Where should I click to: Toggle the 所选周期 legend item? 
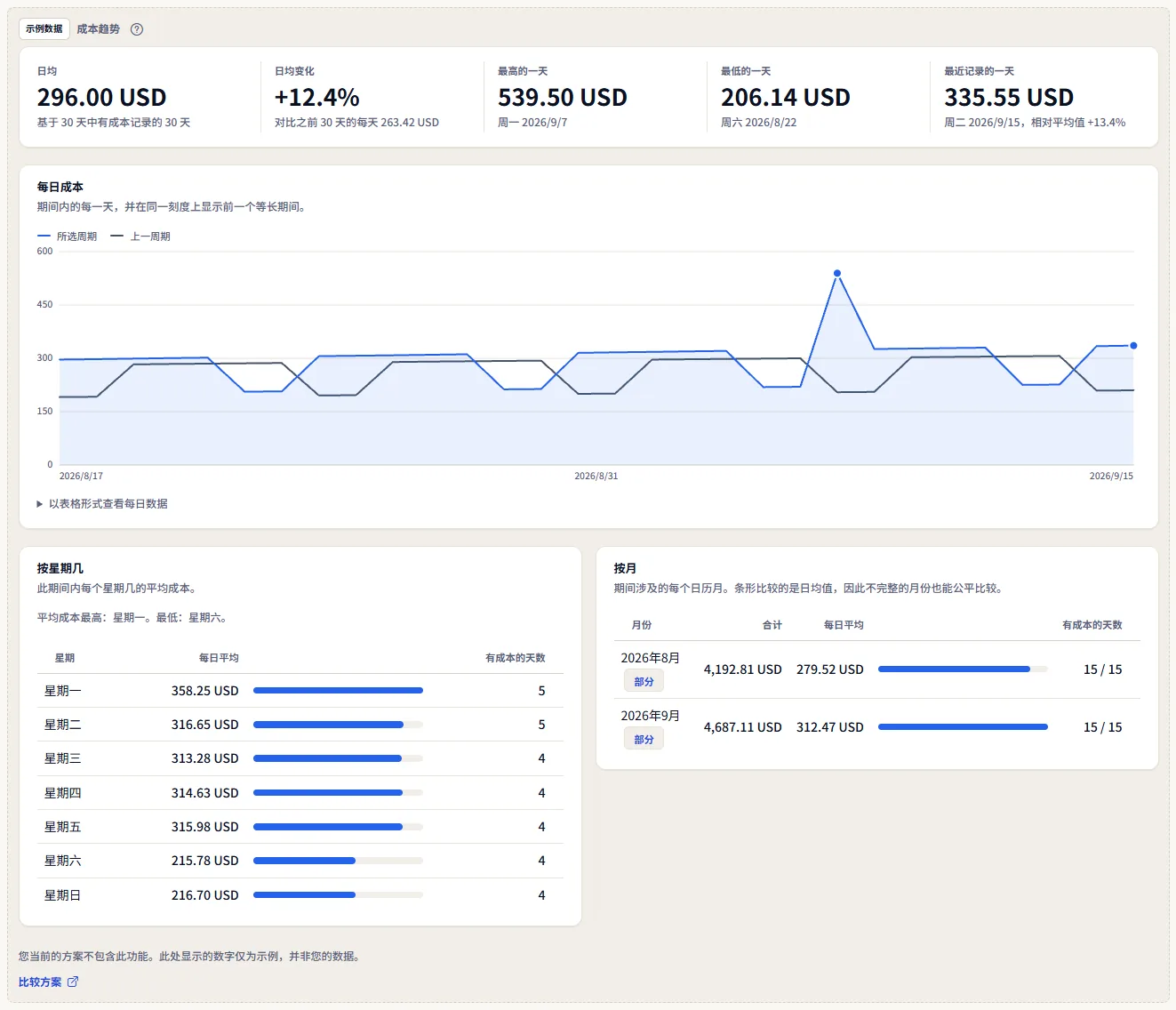coord(68,236)
